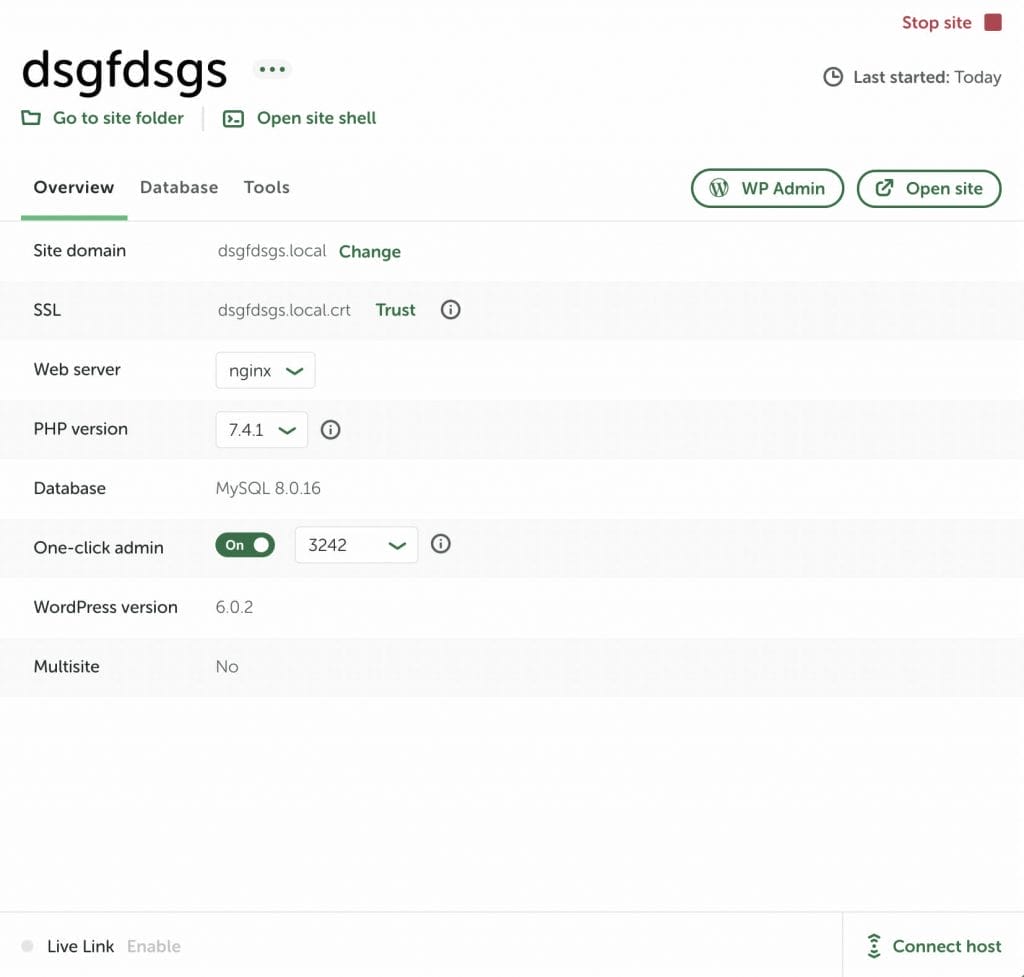This screenshot has height=977, width=1024.
Task: Switch to the Overview tab
Action: (74, 187)
